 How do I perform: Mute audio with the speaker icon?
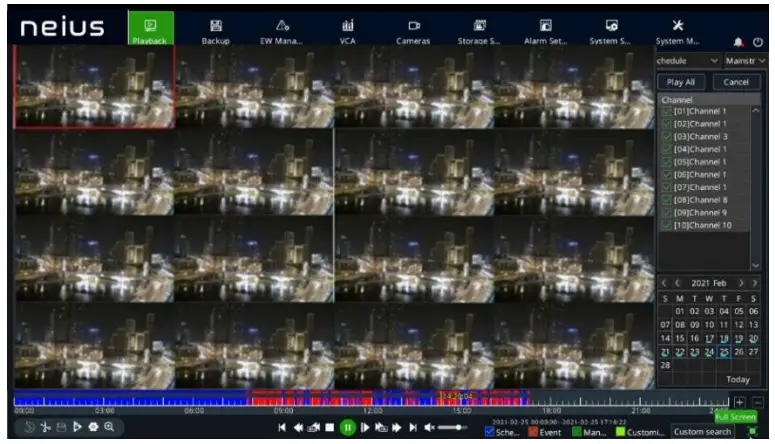(430, 428)
